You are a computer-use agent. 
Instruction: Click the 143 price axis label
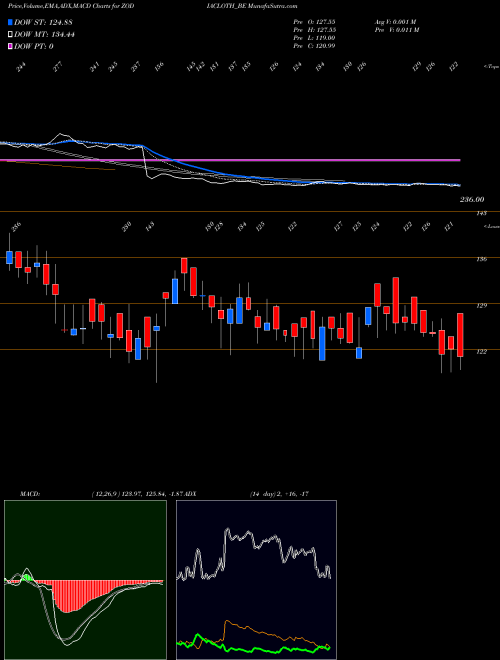[481, 213]
